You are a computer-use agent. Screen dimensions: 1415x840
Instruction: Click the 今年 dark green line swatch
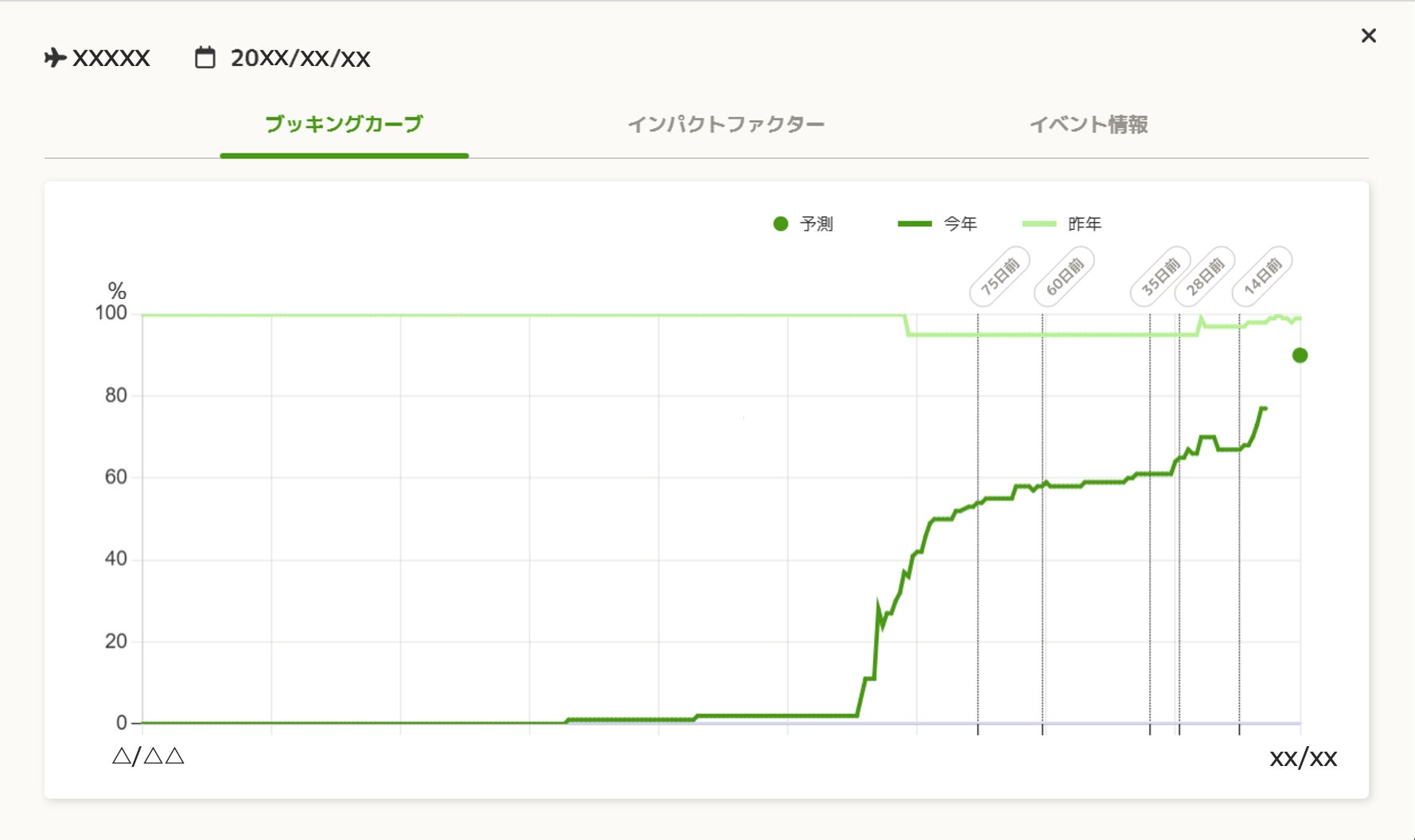(x=914, y=224)
